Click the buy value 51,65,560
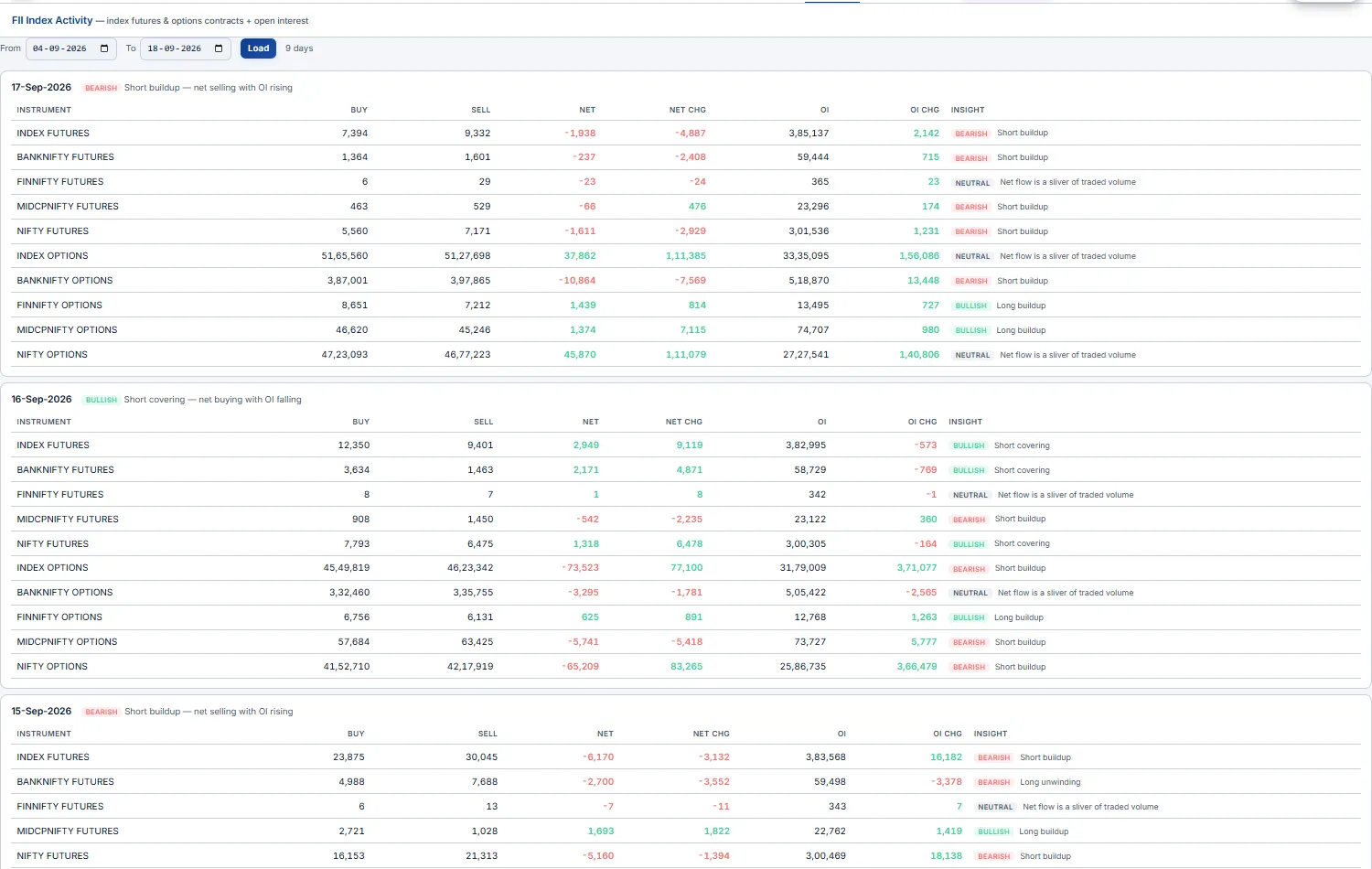The height and width of the screenshot is (869, 1372). pyautogui.click(x=345, y=256)
